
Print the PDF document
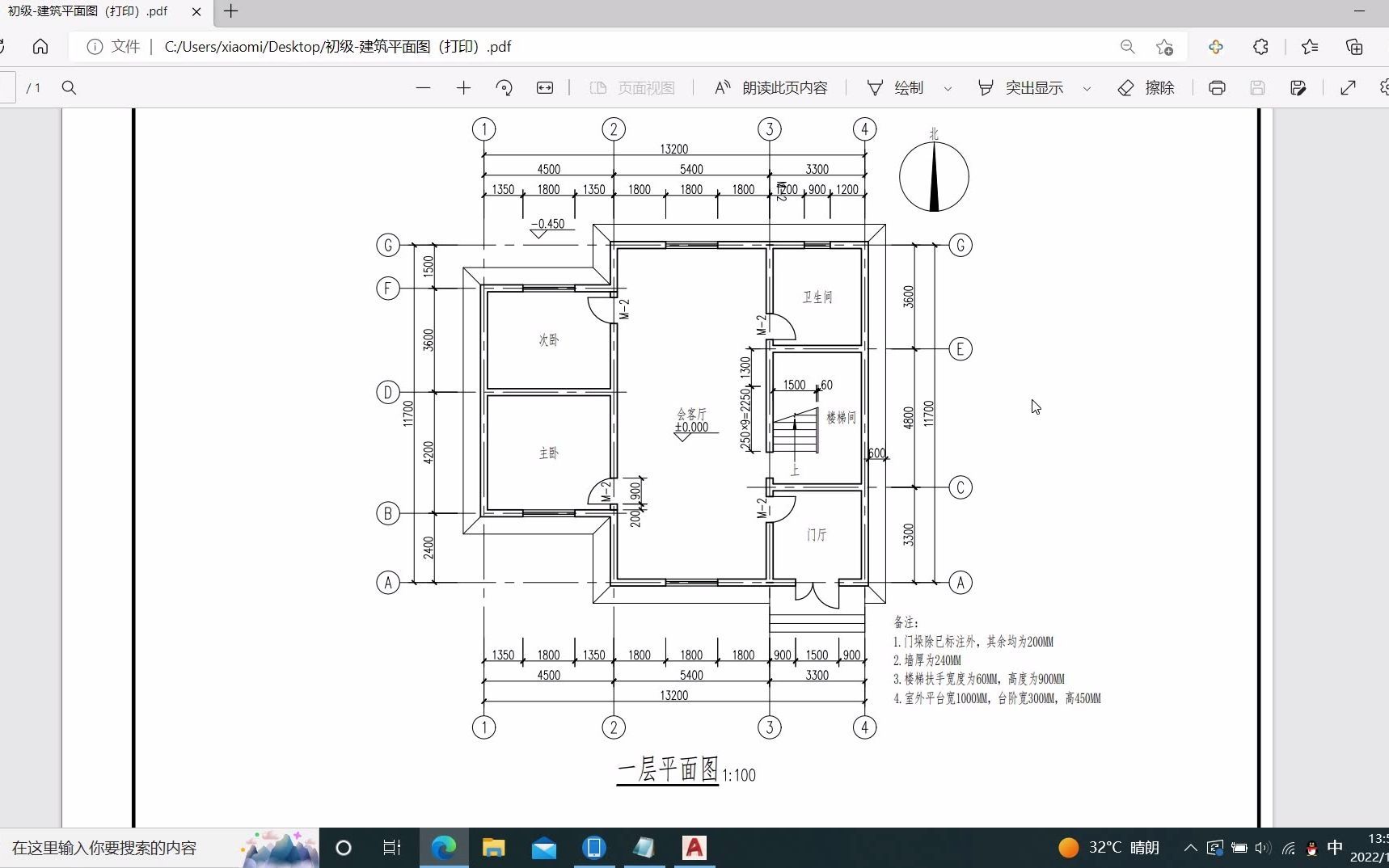[1217, 87]
